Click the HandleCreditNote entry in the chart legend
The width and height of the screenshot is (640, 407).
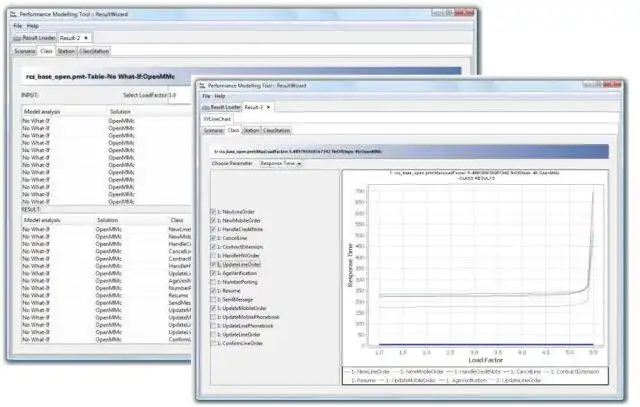[x=474, y=372]
